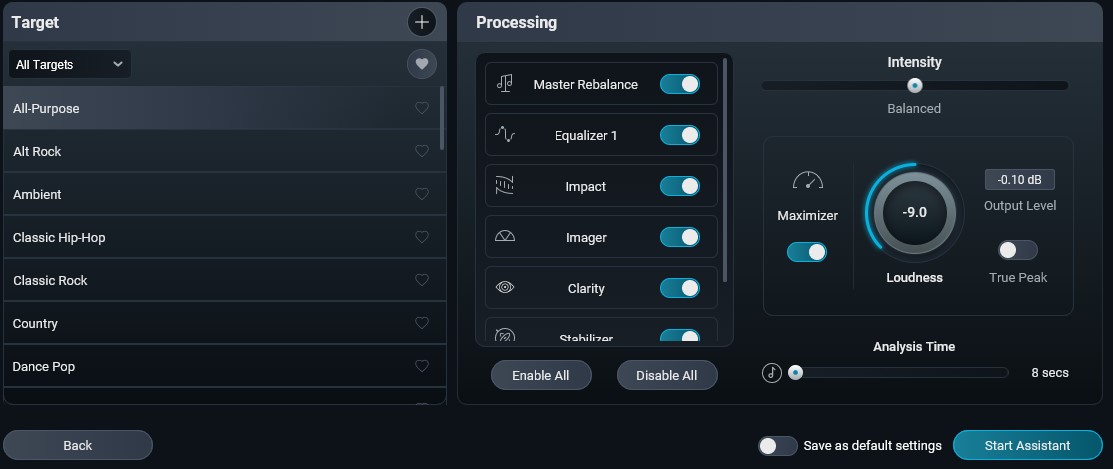Click the Disable All button
This screenshot has width=1113, height=469.
667,375
